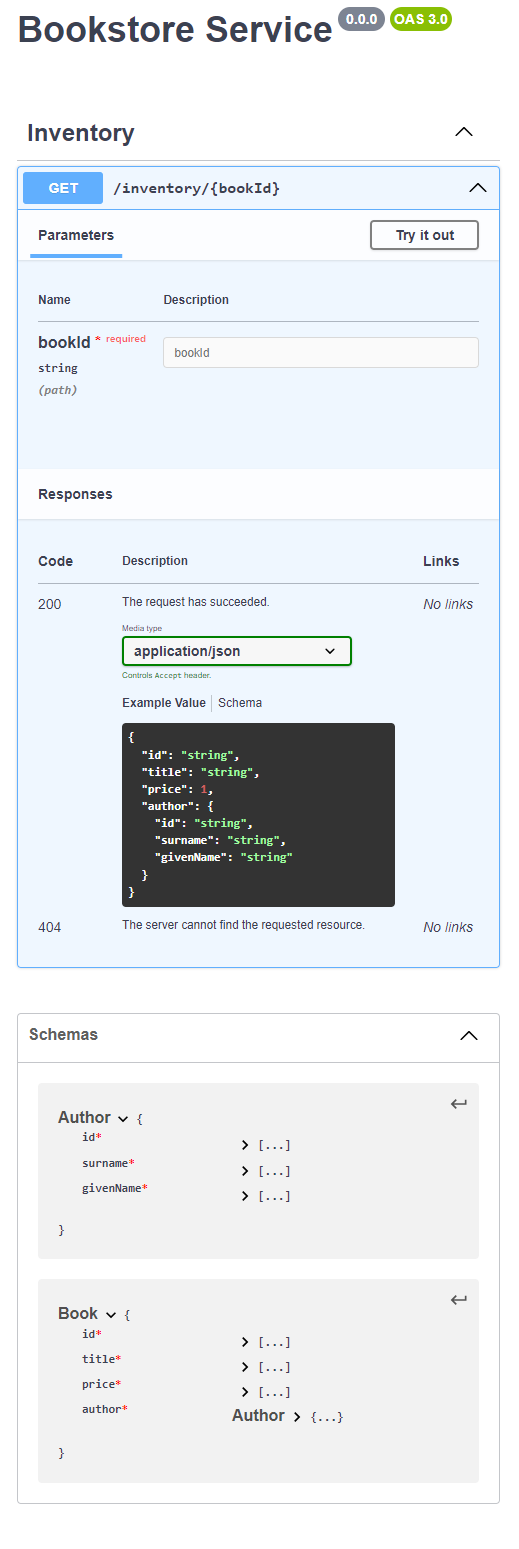Click the OAS 3.0 badge

point(421,19)
